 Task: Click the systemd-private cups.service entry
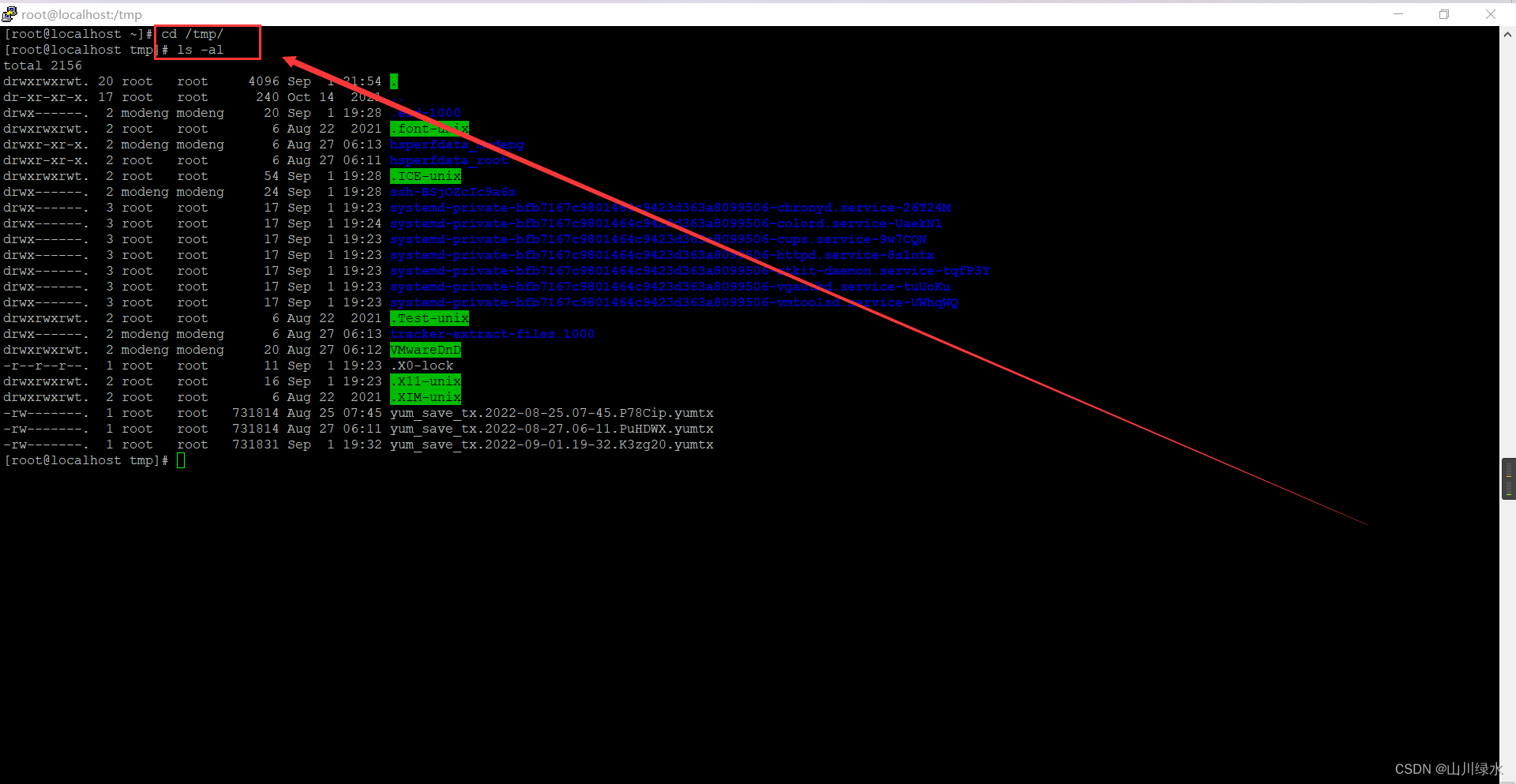[659, 239]
